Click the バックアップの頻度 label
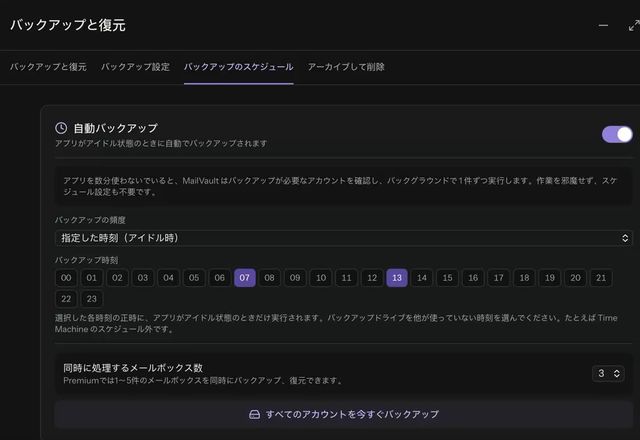 (x=90, y=220)
